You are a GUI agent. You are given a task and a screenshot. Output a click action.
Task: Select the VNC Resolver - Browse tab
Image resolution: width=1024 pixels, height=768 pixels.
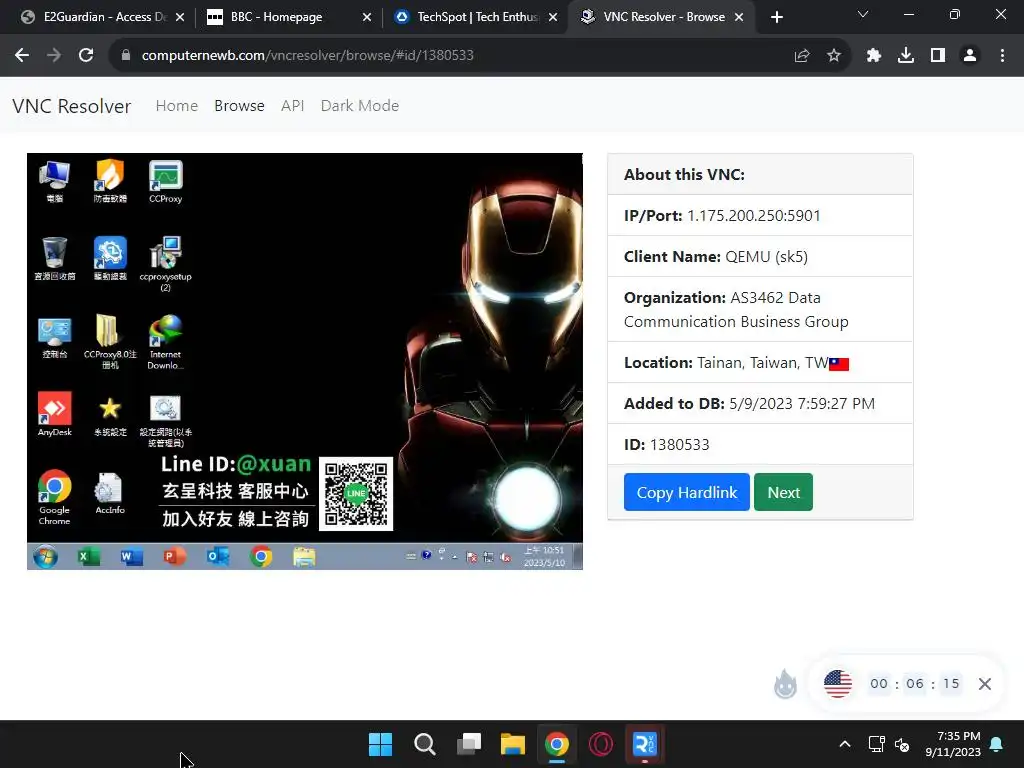click(661, 17)
